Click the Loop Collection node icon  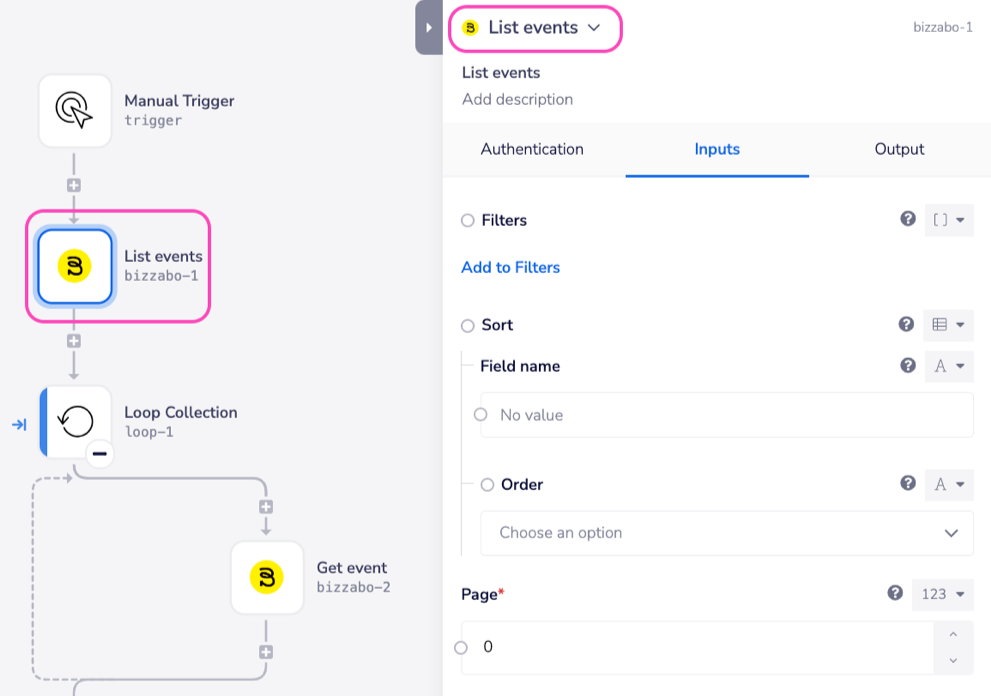pyautogui.click(x=76, y=422)
